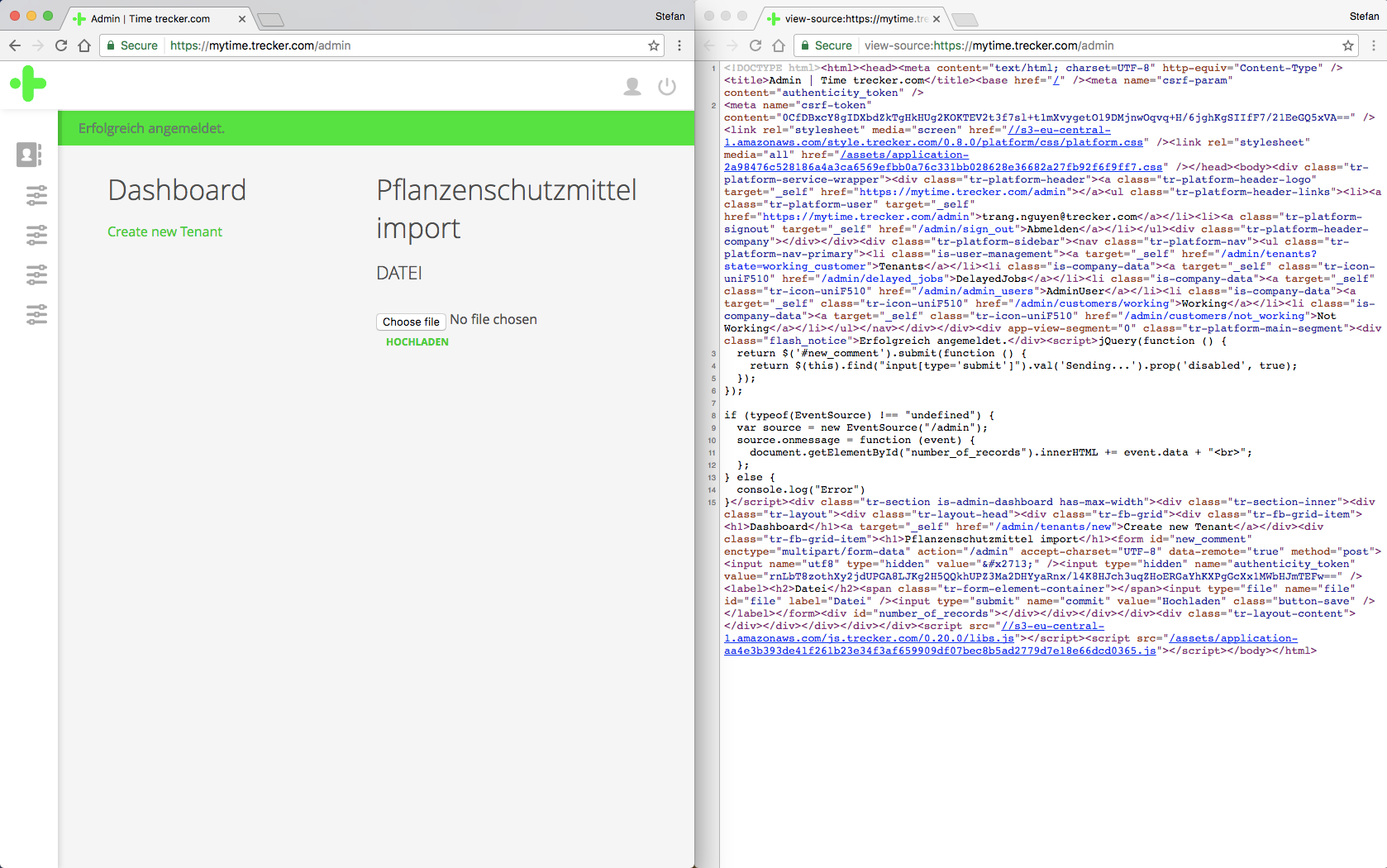This screenshot has width=1387, height=868.
Task: Click the No file chosen text
Action: (493, 320)
